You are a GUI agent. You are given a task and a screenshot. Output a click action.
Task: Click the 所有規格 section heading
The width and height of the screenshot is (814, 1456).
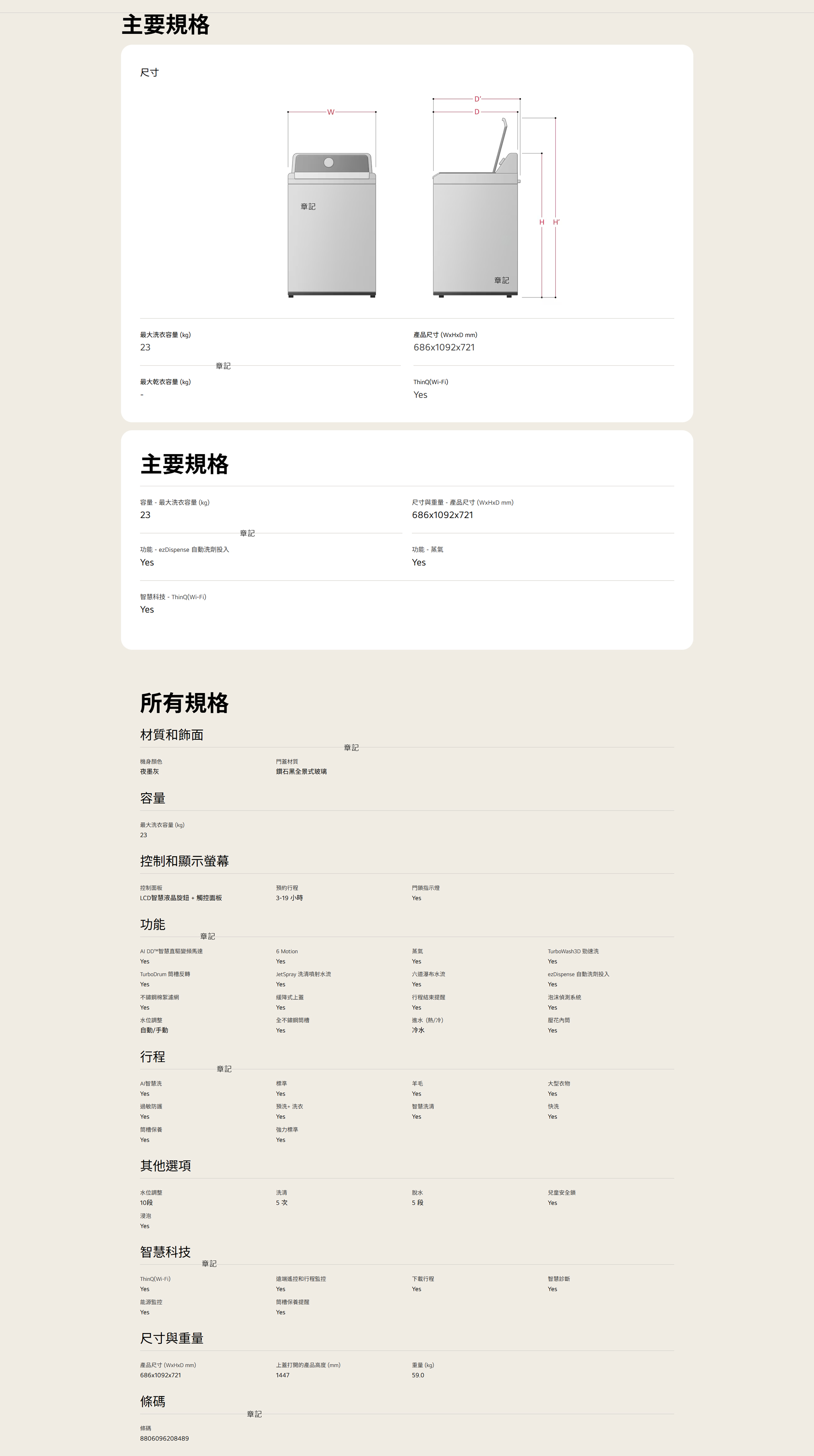coord(184,703)
